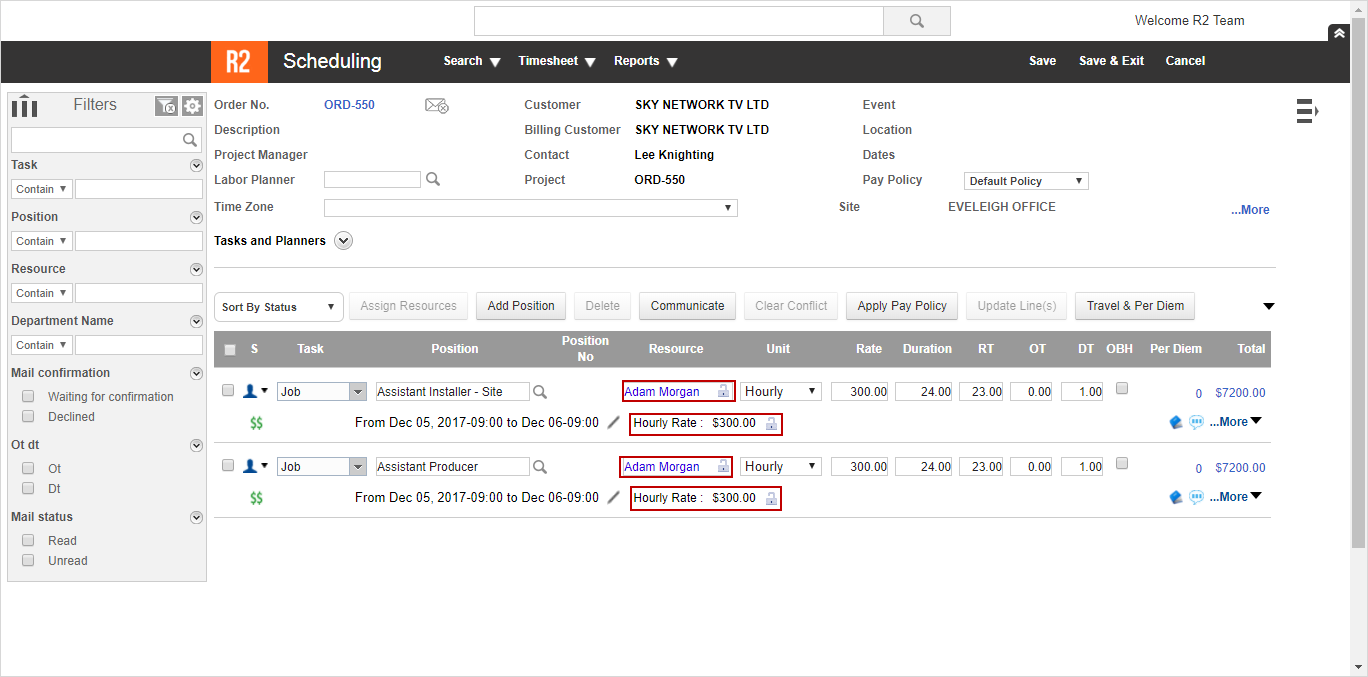1368x677 pixels.
Task: Click the email envelope icon beside ORD-550
Action: 436,106
